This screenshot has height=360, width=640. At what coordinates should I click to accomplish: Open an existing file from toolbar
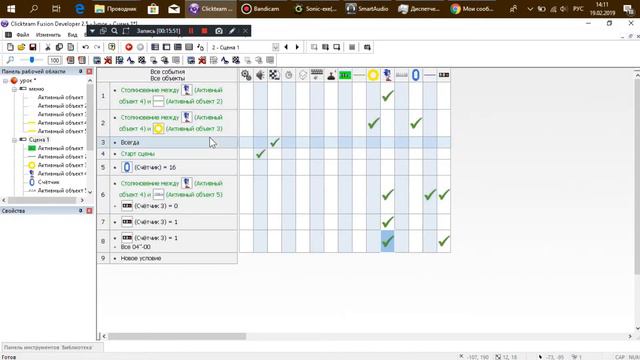tap(21, 47)
